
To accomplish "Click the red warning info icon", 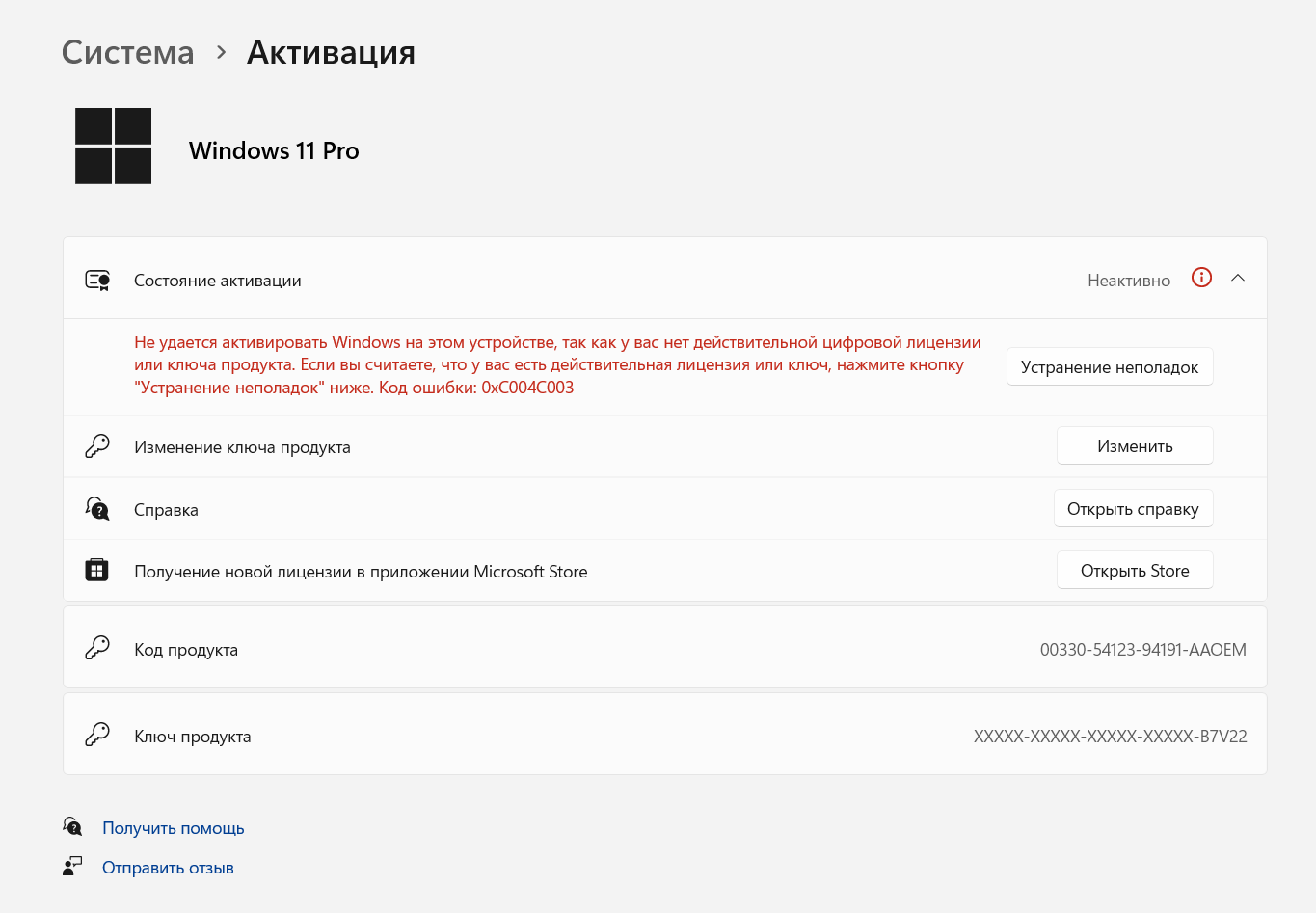I will (x=1201, y=278).
